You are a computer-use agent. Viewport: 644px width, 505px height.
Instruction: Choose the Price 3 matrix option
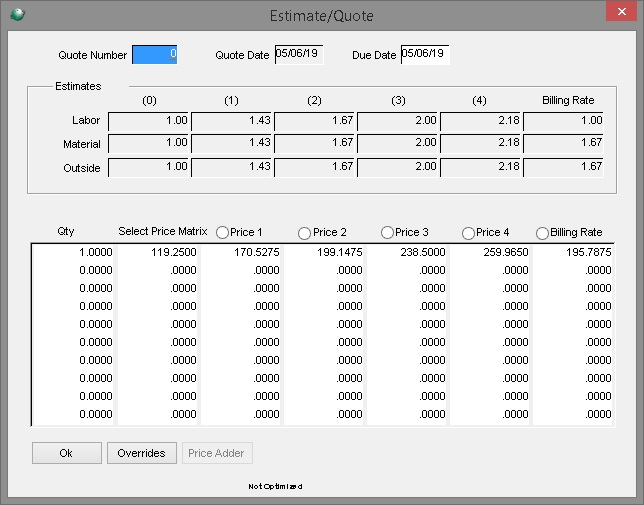(x=387, y=232)
